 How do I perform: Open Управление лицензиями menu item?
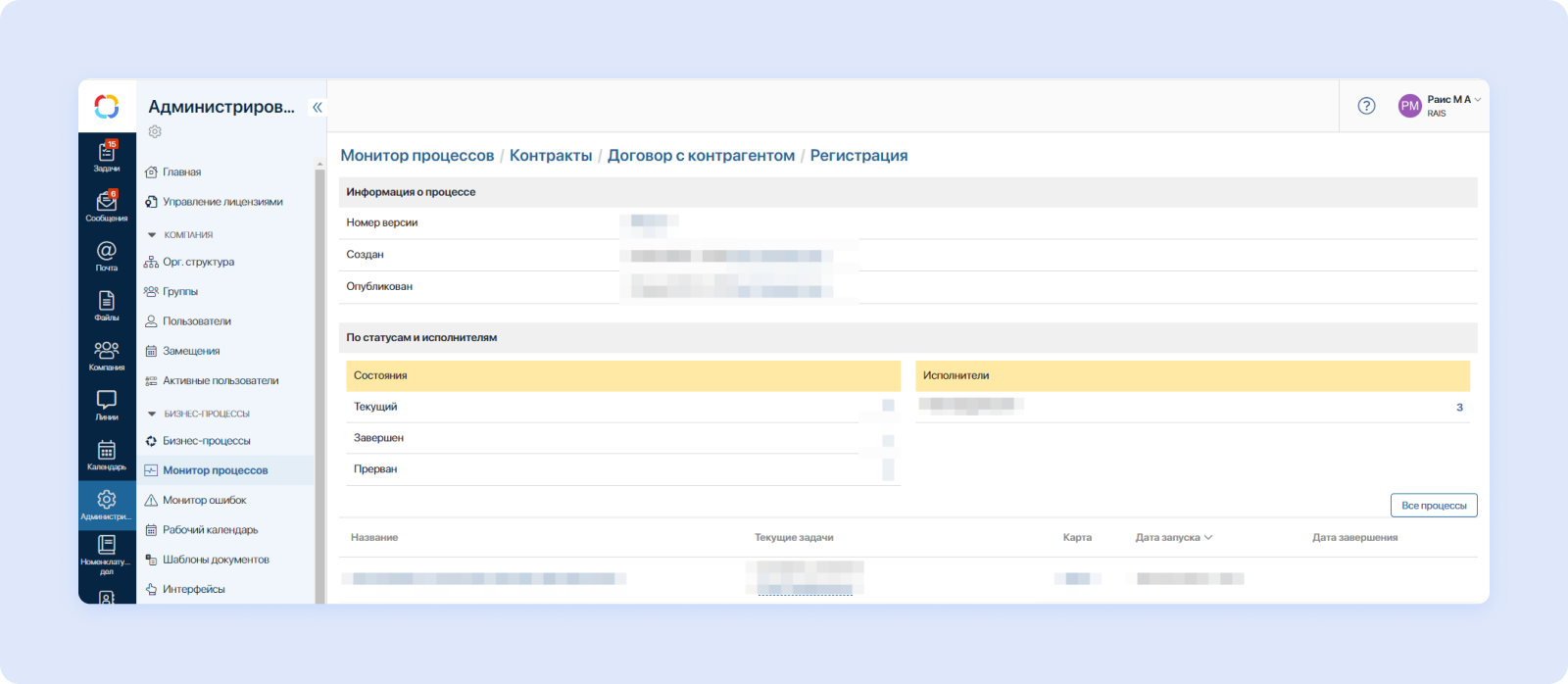click(221, 202)
